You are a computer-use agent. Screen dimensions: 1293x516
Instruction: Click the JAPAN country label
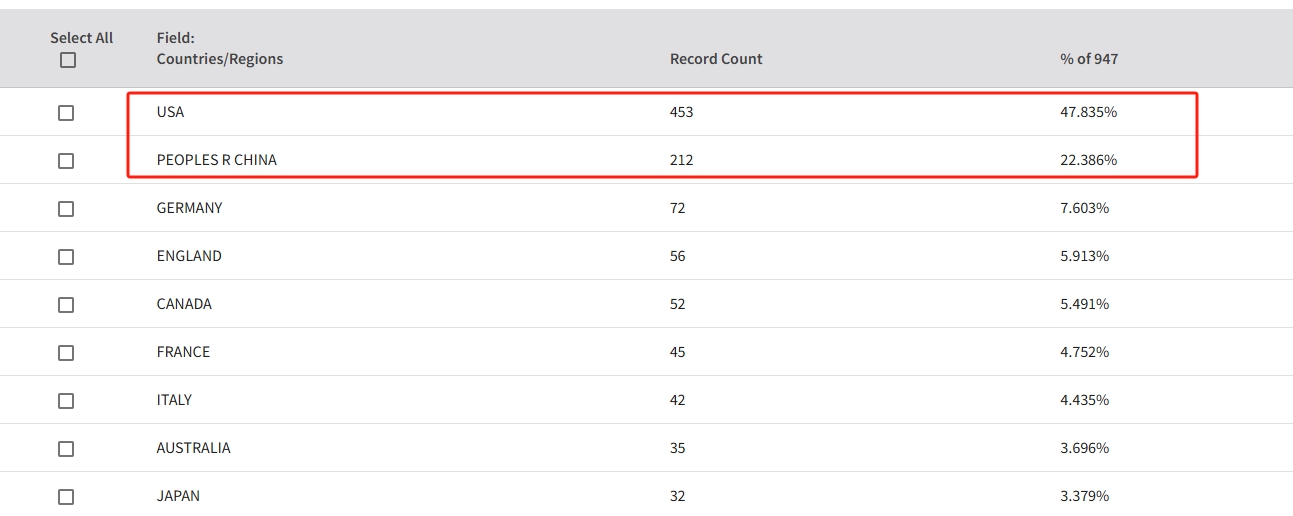178,496
